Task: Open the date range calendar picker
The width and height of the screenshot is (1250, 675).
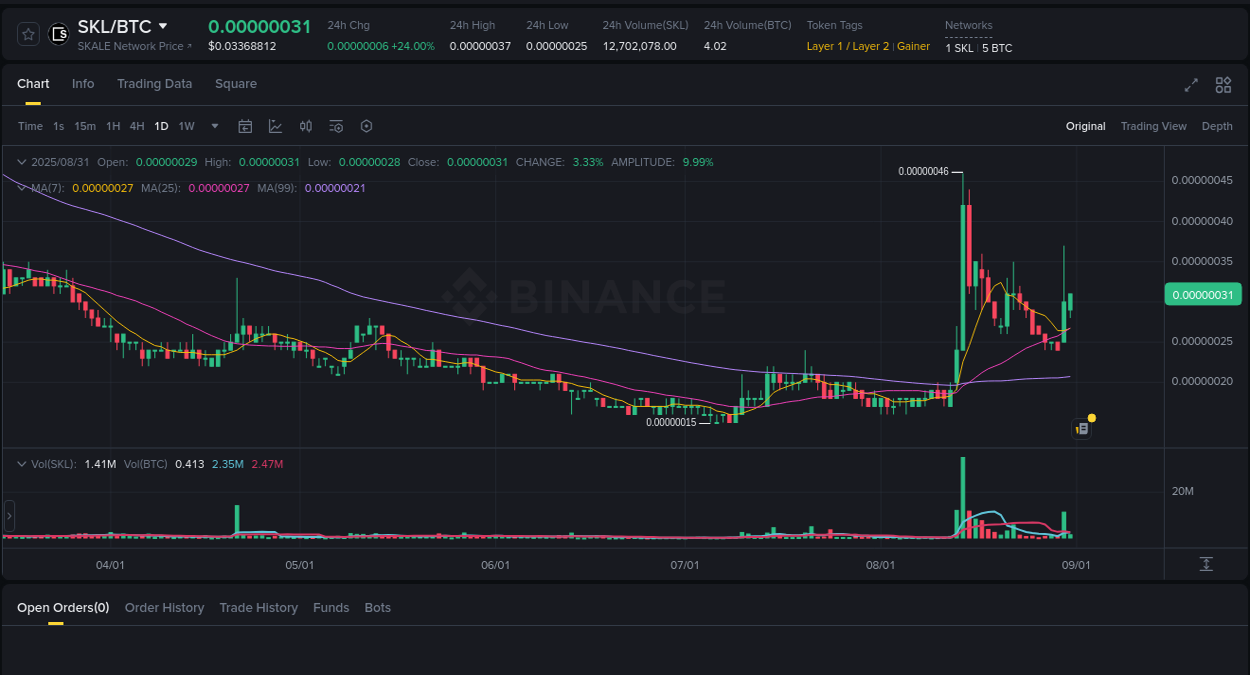Action: pos(245,126)
